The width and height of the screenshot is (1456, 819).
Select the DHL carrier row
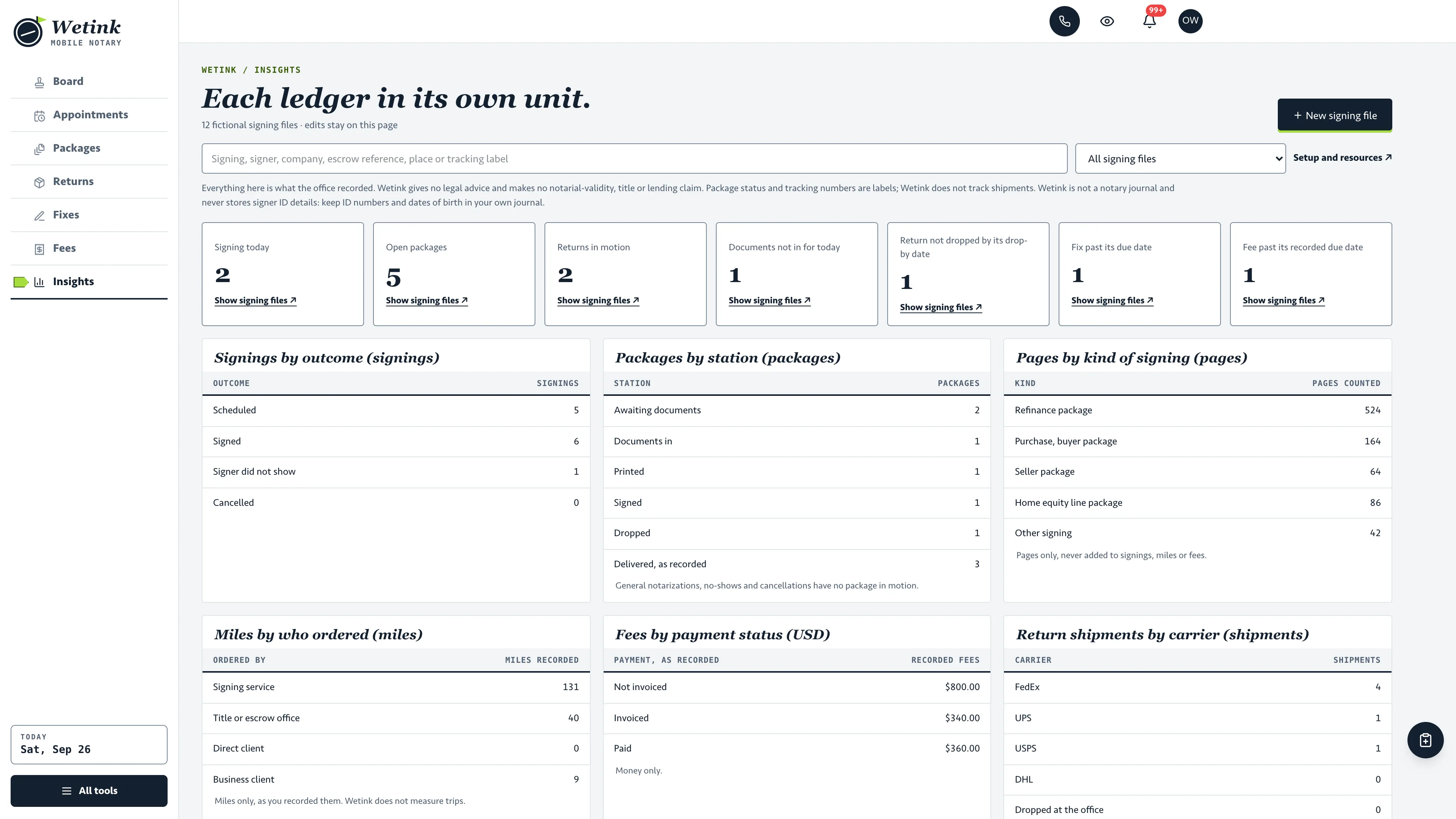click(x=1197, y=780)
